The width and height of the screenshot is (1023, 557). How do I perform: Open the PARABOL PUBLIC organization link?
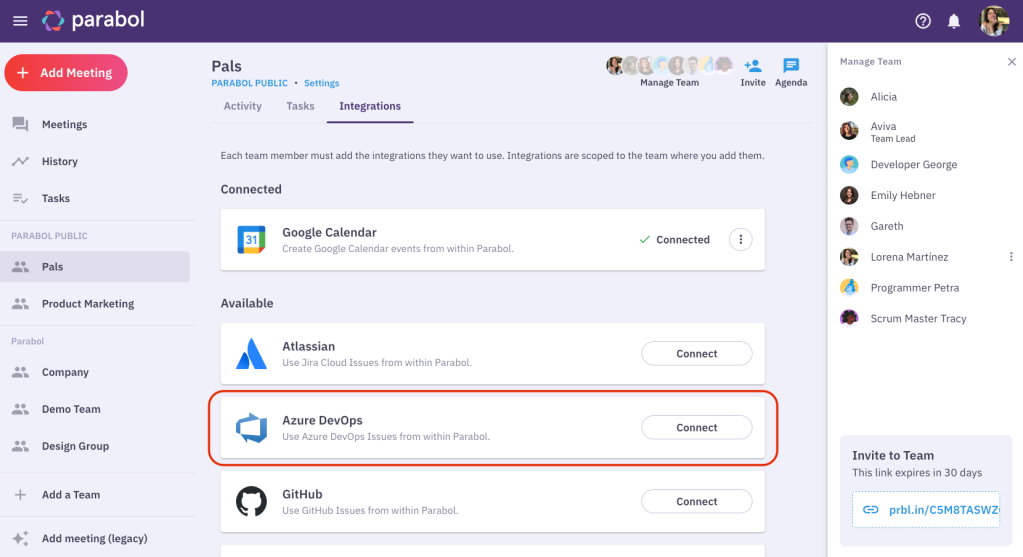pos(249,83)
